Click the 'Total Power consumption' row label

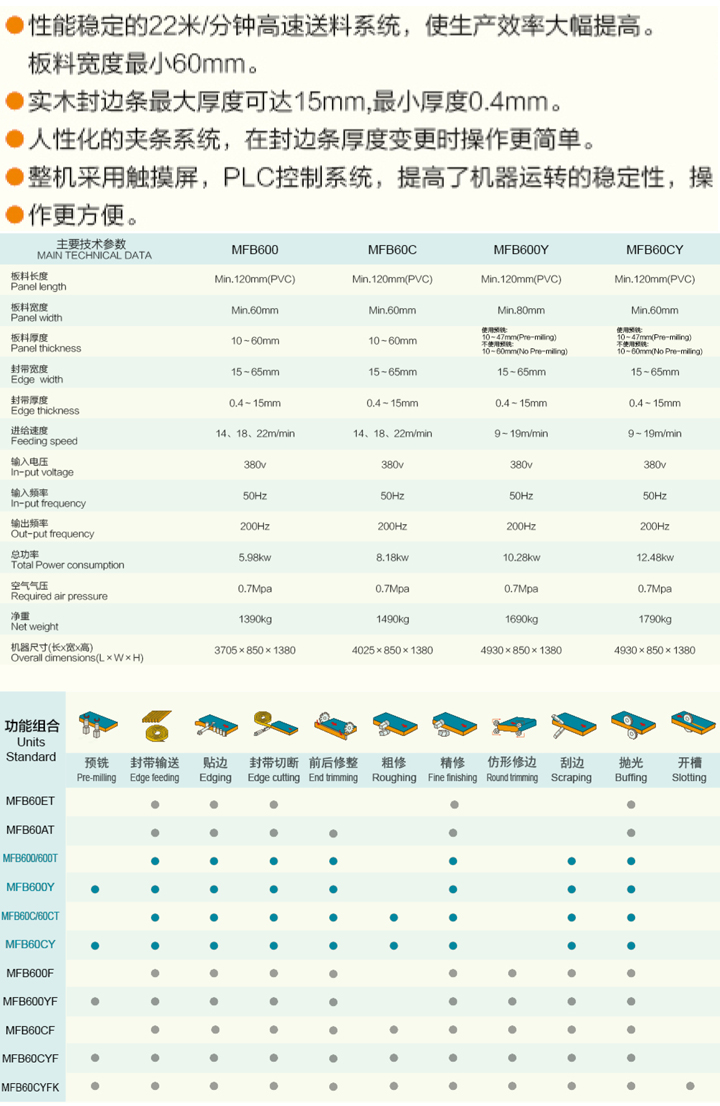(x=67, y=565)
